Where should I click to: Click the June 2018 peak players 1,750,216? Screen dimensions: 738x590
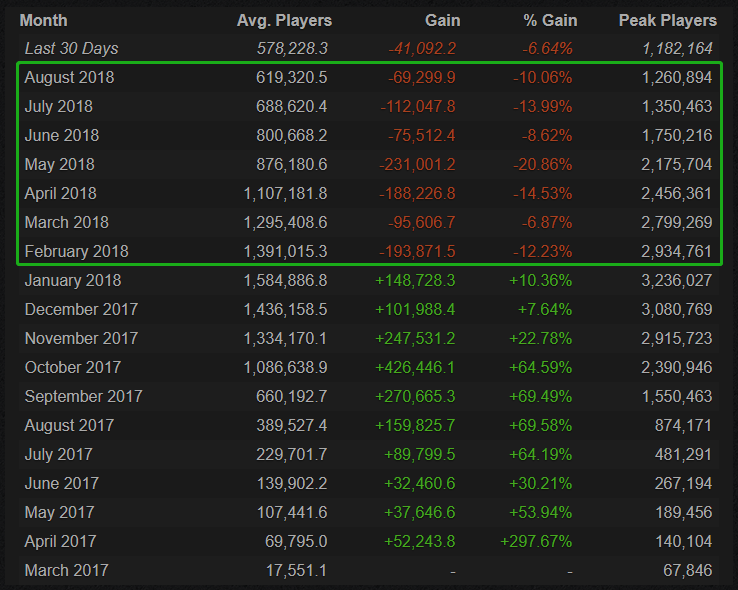677,136
